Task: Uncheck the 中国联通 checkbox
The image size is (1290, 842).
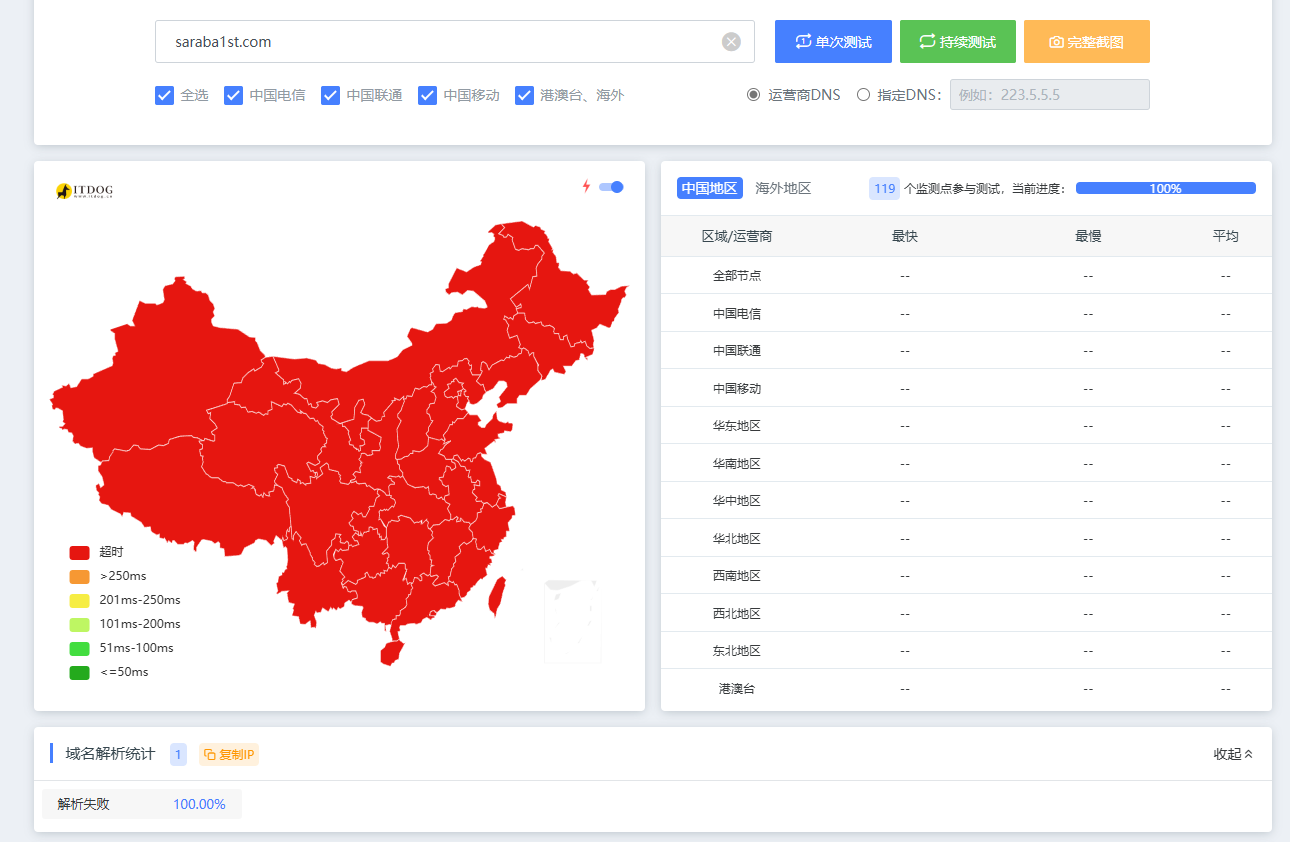Action: 331,95
